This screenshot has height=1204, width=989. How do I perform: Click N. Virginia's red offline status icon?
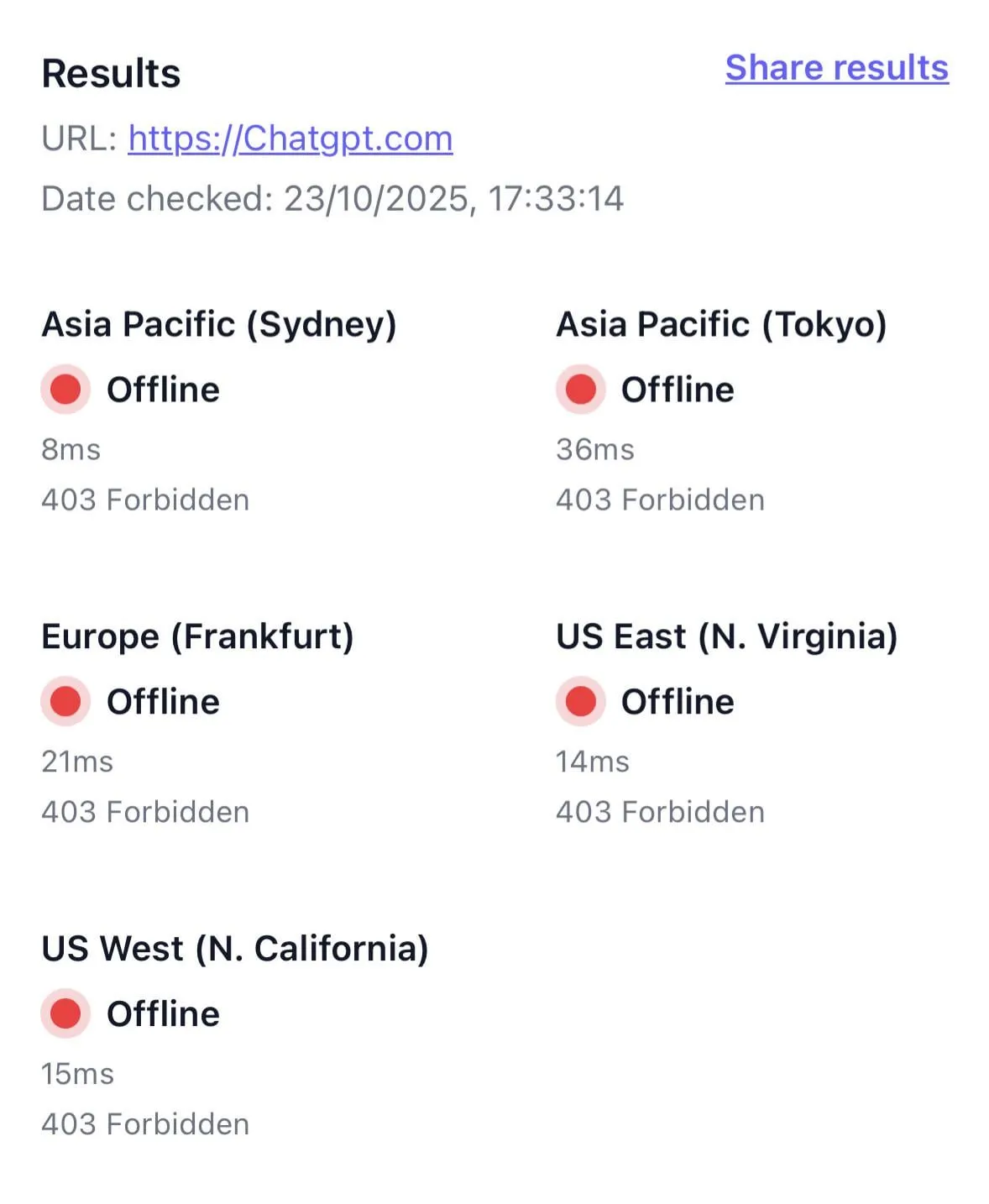pos(580,701)
